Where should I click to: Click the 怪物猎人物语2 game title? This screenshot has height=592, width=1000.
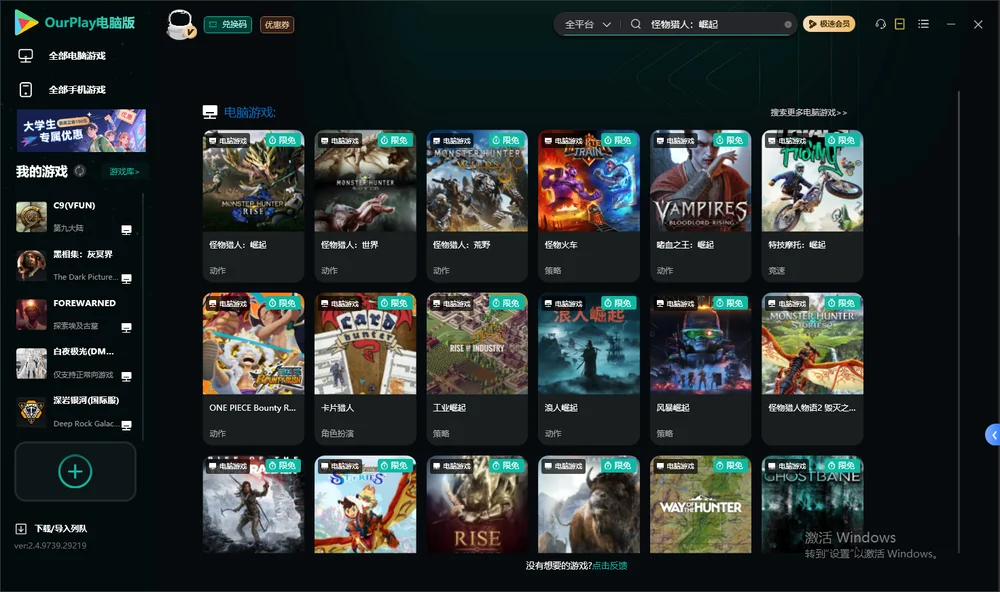pos(812,408)
